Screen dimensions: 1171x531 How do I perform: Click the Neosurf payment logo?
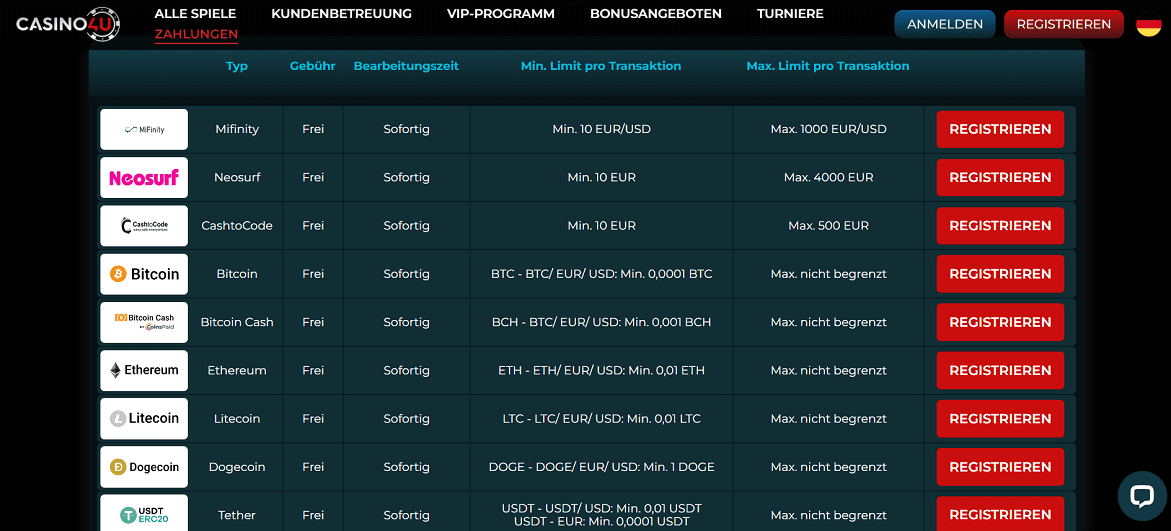point(144,178)
